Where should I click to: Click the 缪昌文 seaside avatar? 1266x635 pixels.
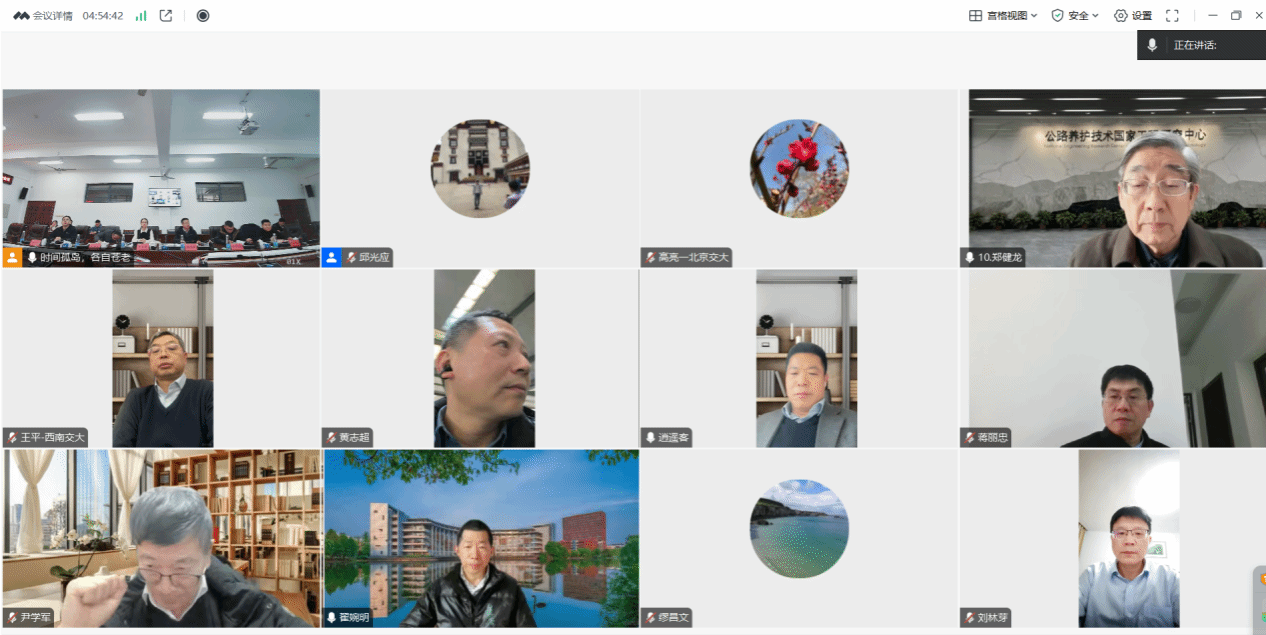[799, 528]
